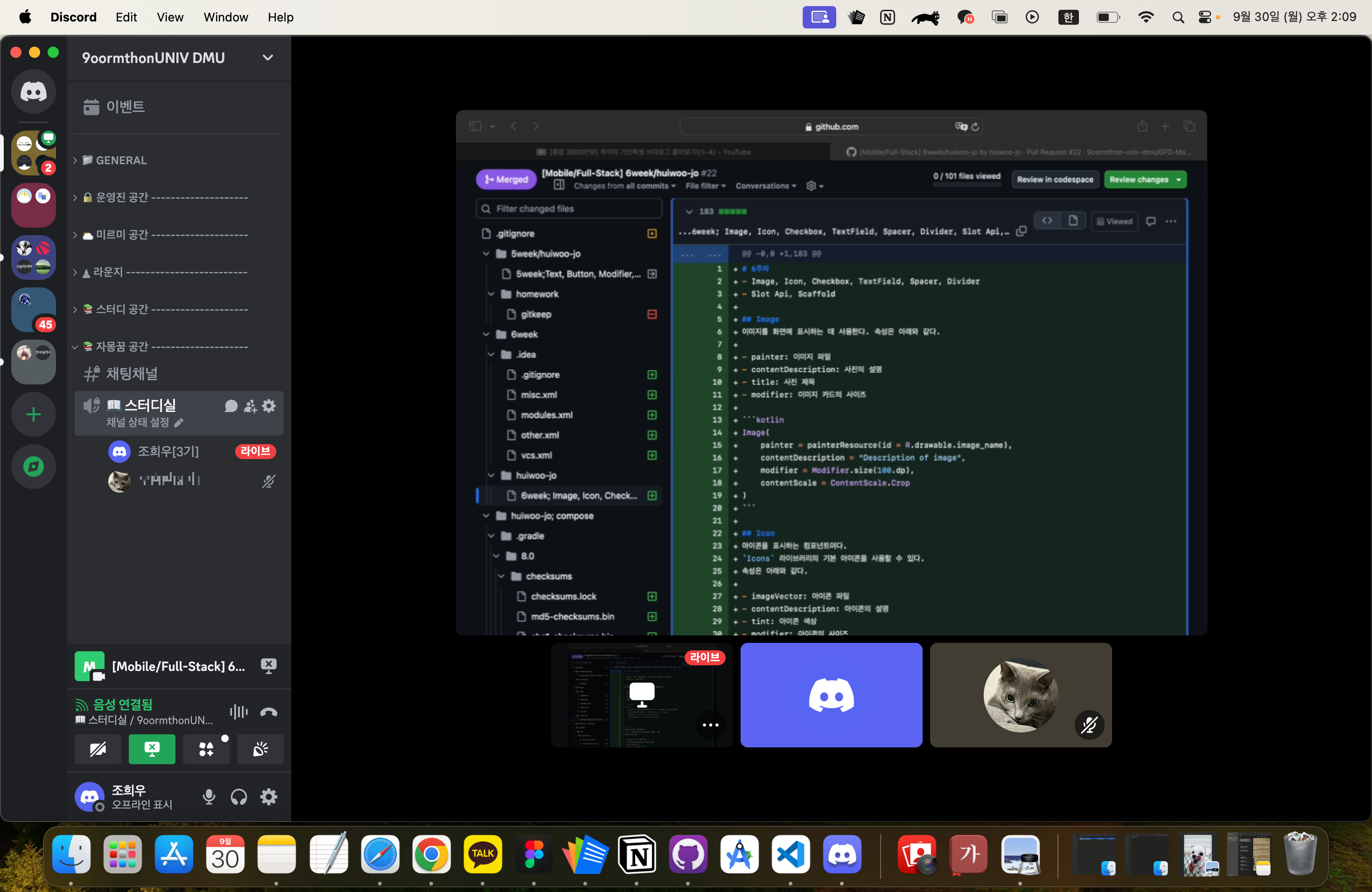1372x892 pixels.
Task: Open Explore Discoverable Servers compass icon
Action: tap(34, 466)
